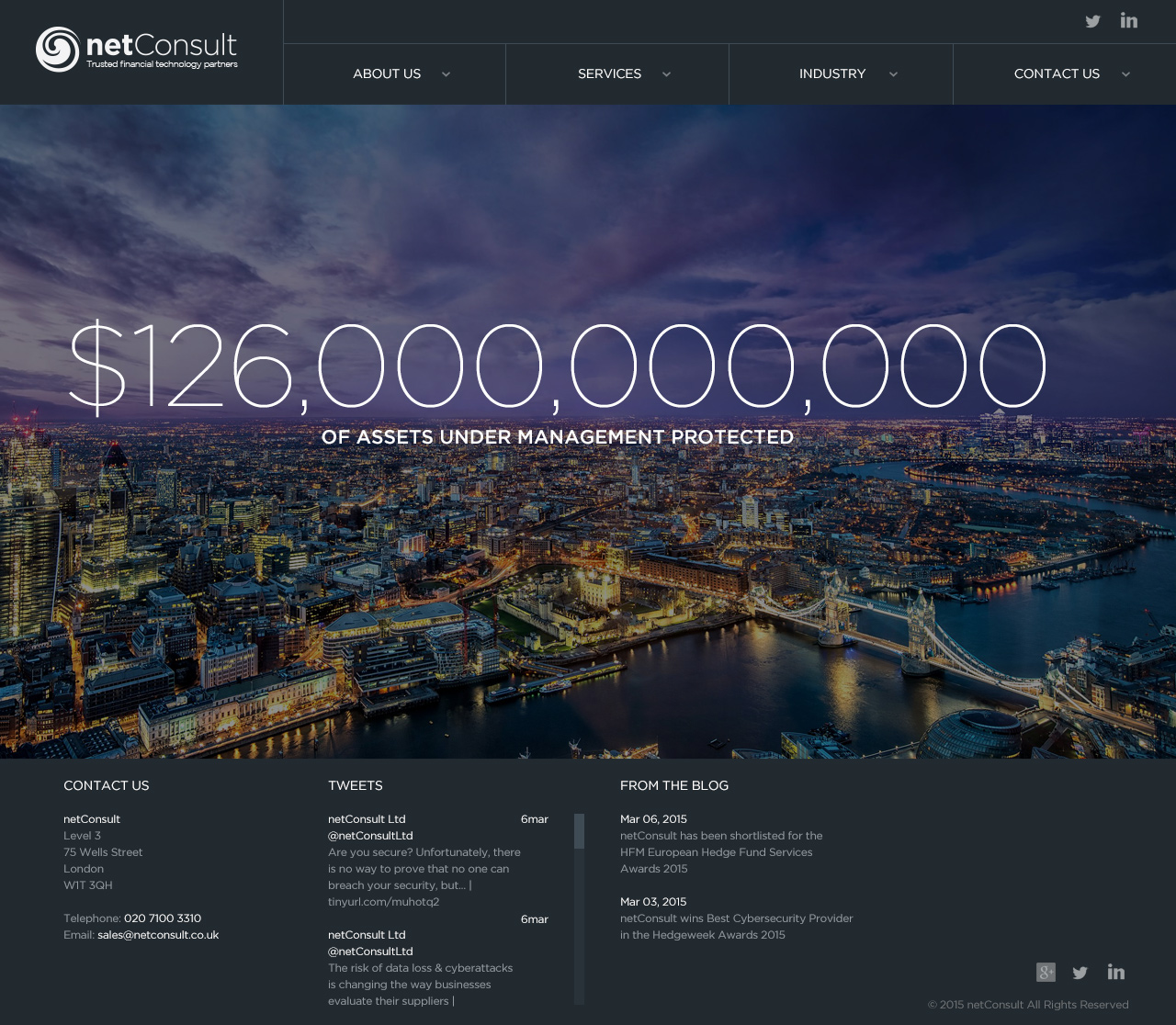Click the tweets scrollbar thumb
The width and height of the screenshot is (1176, 1025).
(x=579, y=831)
